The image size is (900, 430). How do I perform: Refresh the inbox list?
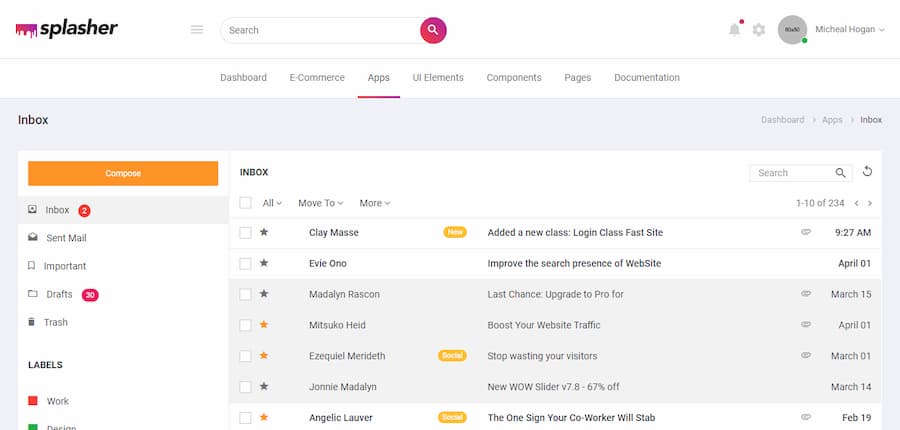[x=867, y=172]
